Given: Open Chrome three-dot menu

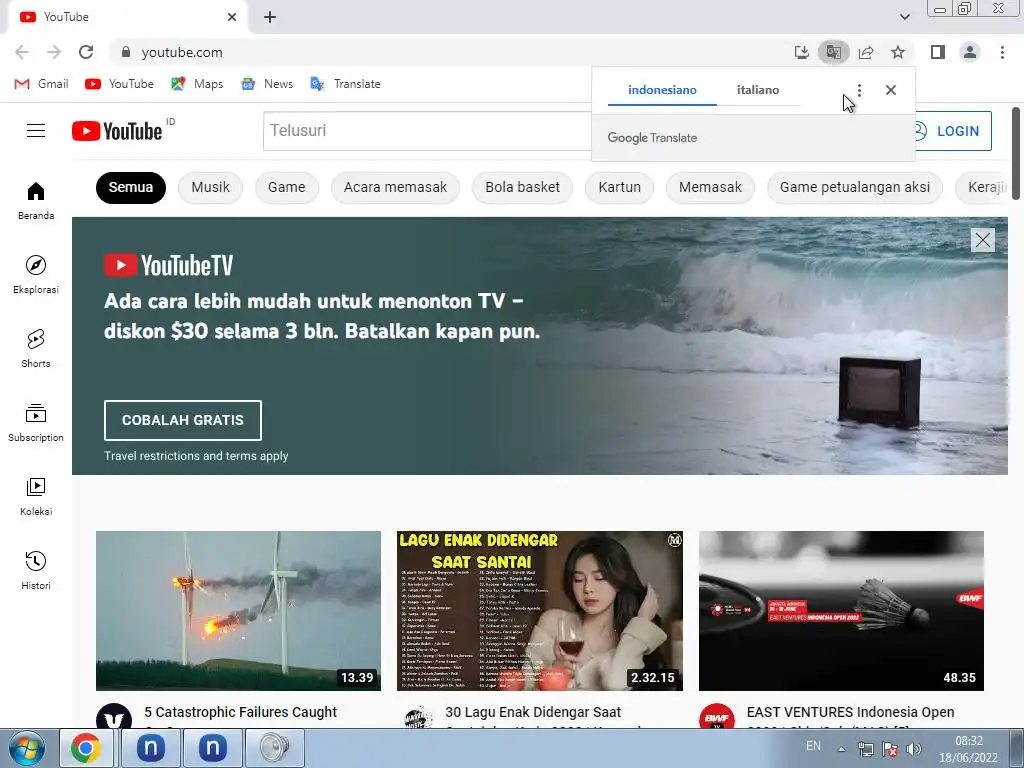Looking at the screenshot, I should (x=1002, y=52).
